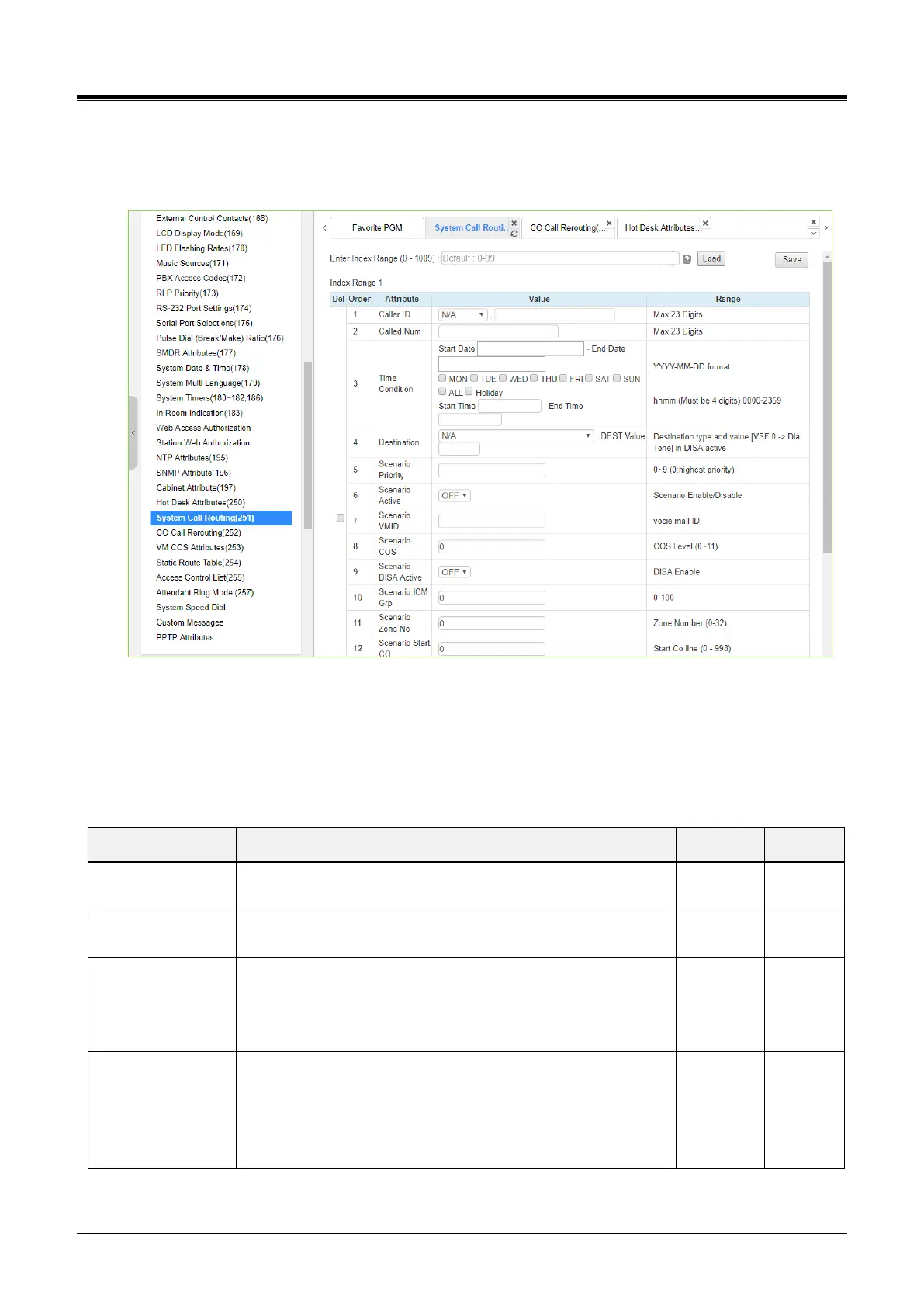Select NTP Attributes(195)
The image size is (924, 1307).
click(x=192, y=458)
